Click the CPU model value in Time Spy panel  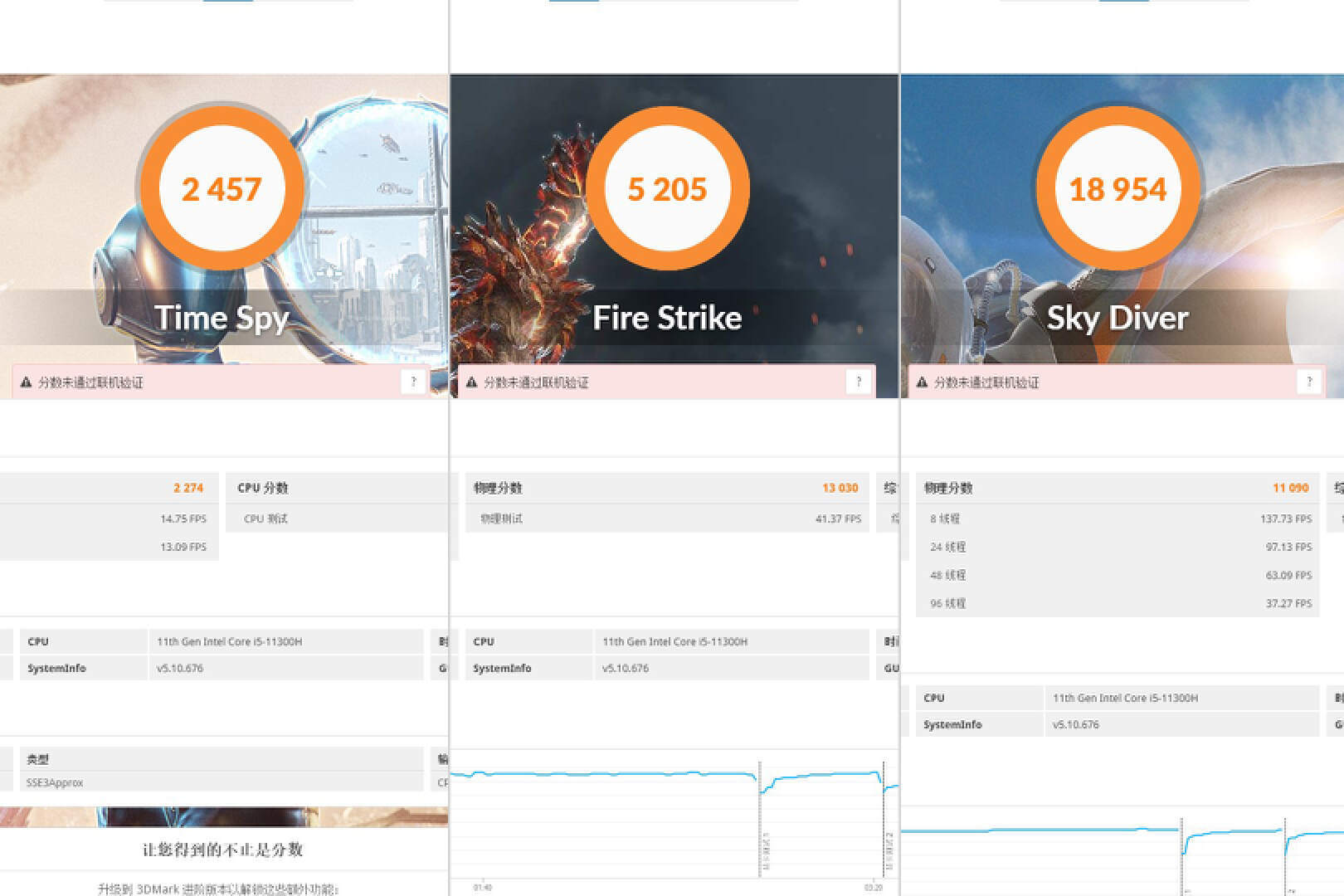[x=229, y=641]
